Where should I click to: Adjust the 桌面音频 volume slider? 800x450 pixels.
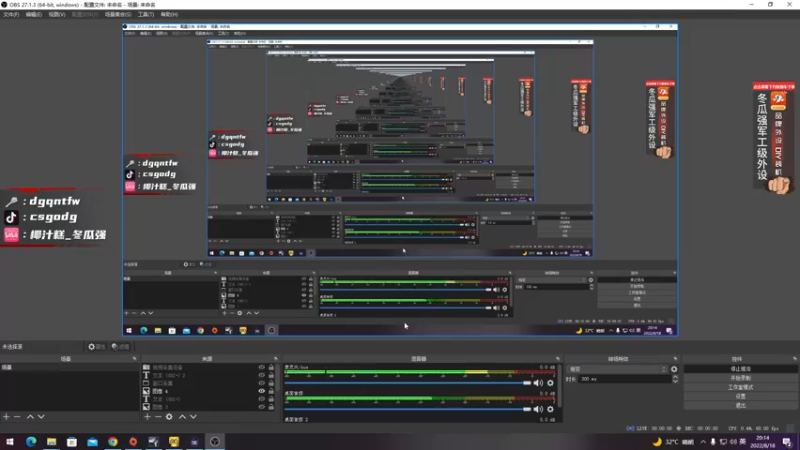click(408, 409)
